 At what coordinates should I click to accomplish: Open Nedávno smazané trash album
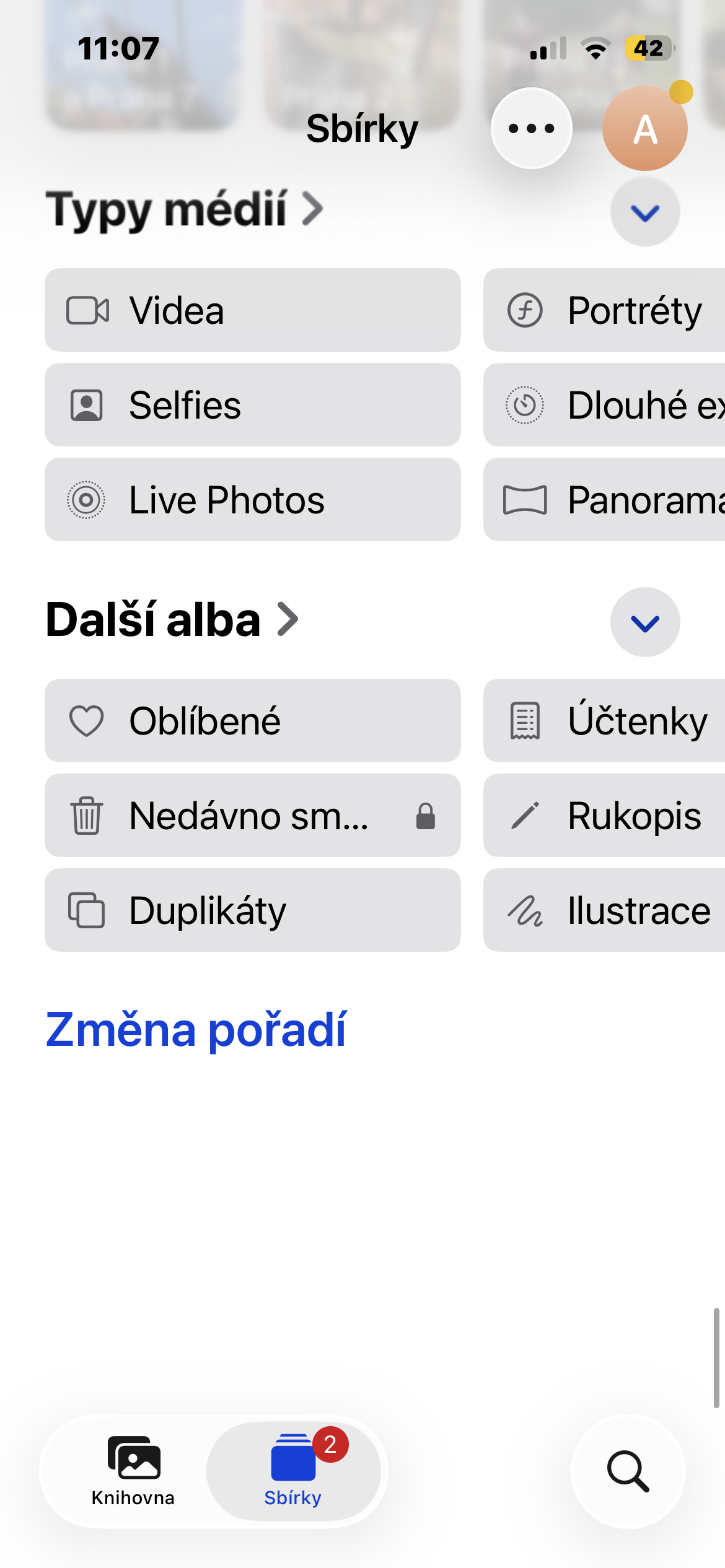252,816
